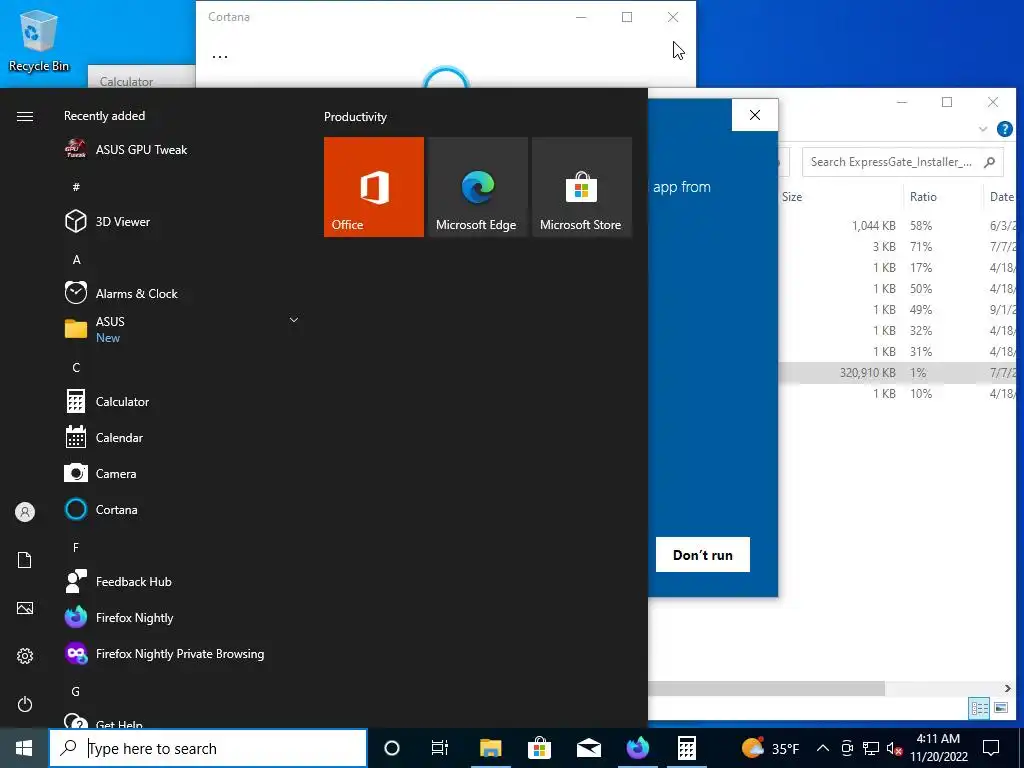Click the Productivity group title
The width and height of the screenshot is (1024, 768).
355,117
